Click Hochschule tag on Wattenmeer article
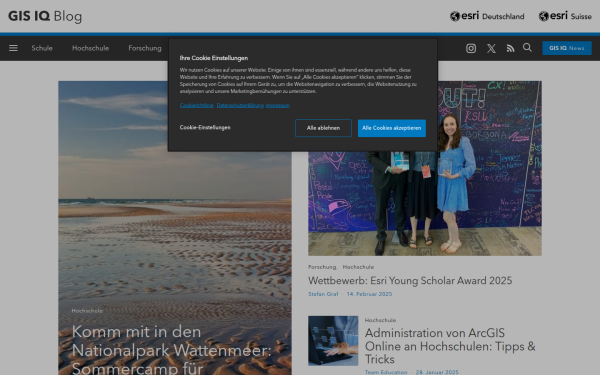The height and width of the screenshot is (375, 600). coord(87,311)
